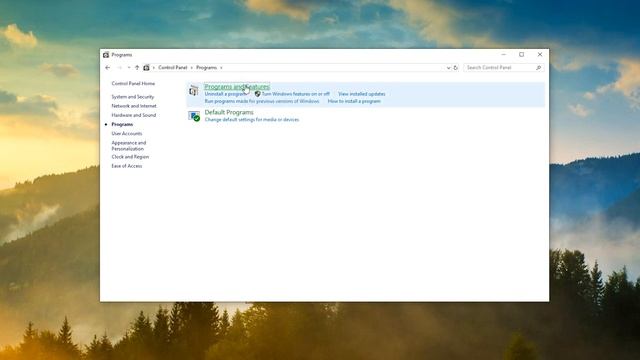Click the shield icon beside Windows features
Screen dimensions: 640x360
click(x=258, y=94)
